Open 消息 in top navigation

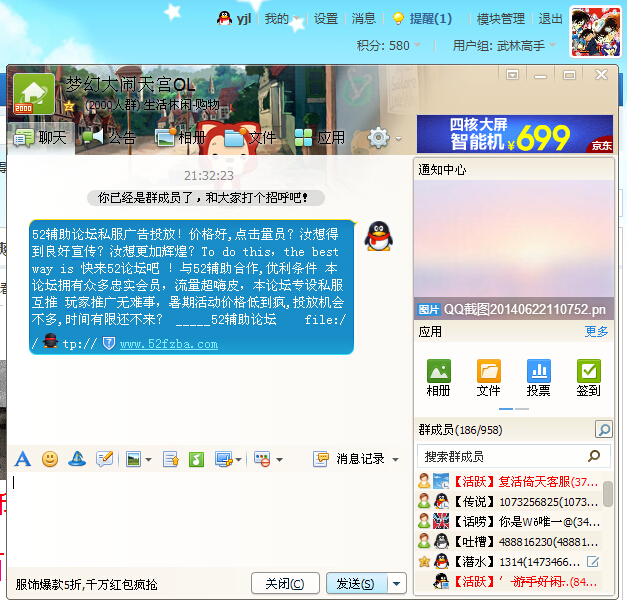(x=363, y=19)
